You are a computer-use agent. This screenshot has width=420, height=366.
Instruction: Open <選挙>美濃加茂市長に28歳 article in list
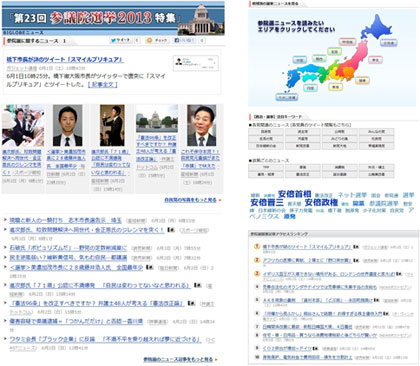point(76,267)
